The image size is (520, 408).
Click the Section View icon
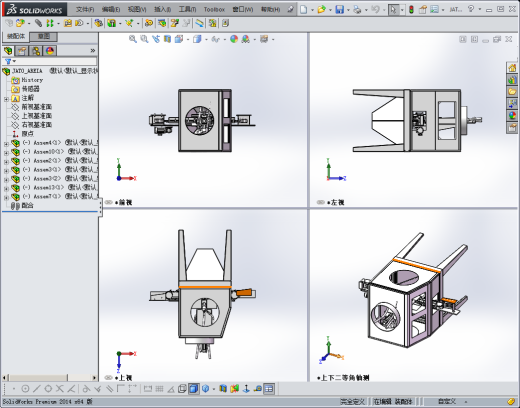pos(167,39)
